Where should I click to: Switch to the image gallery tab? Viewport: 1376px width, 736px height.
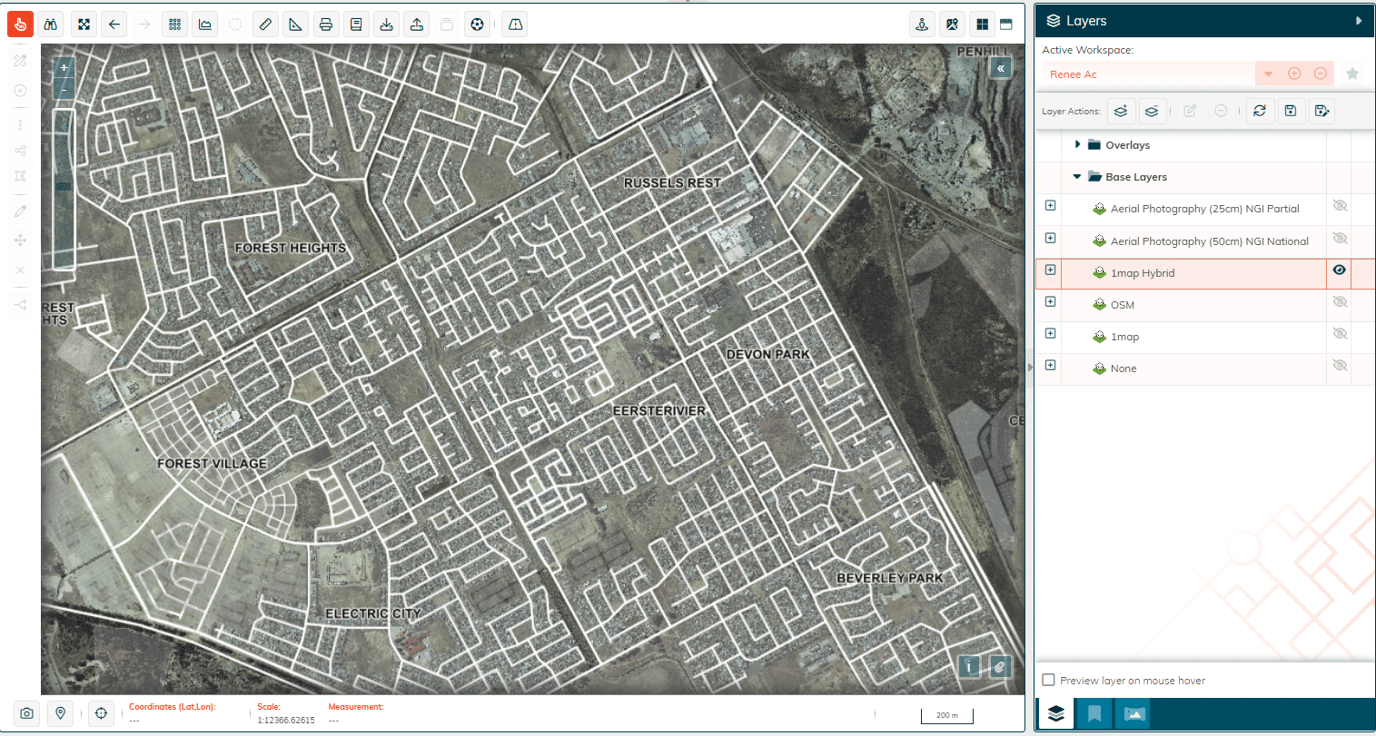point(1134,713)
